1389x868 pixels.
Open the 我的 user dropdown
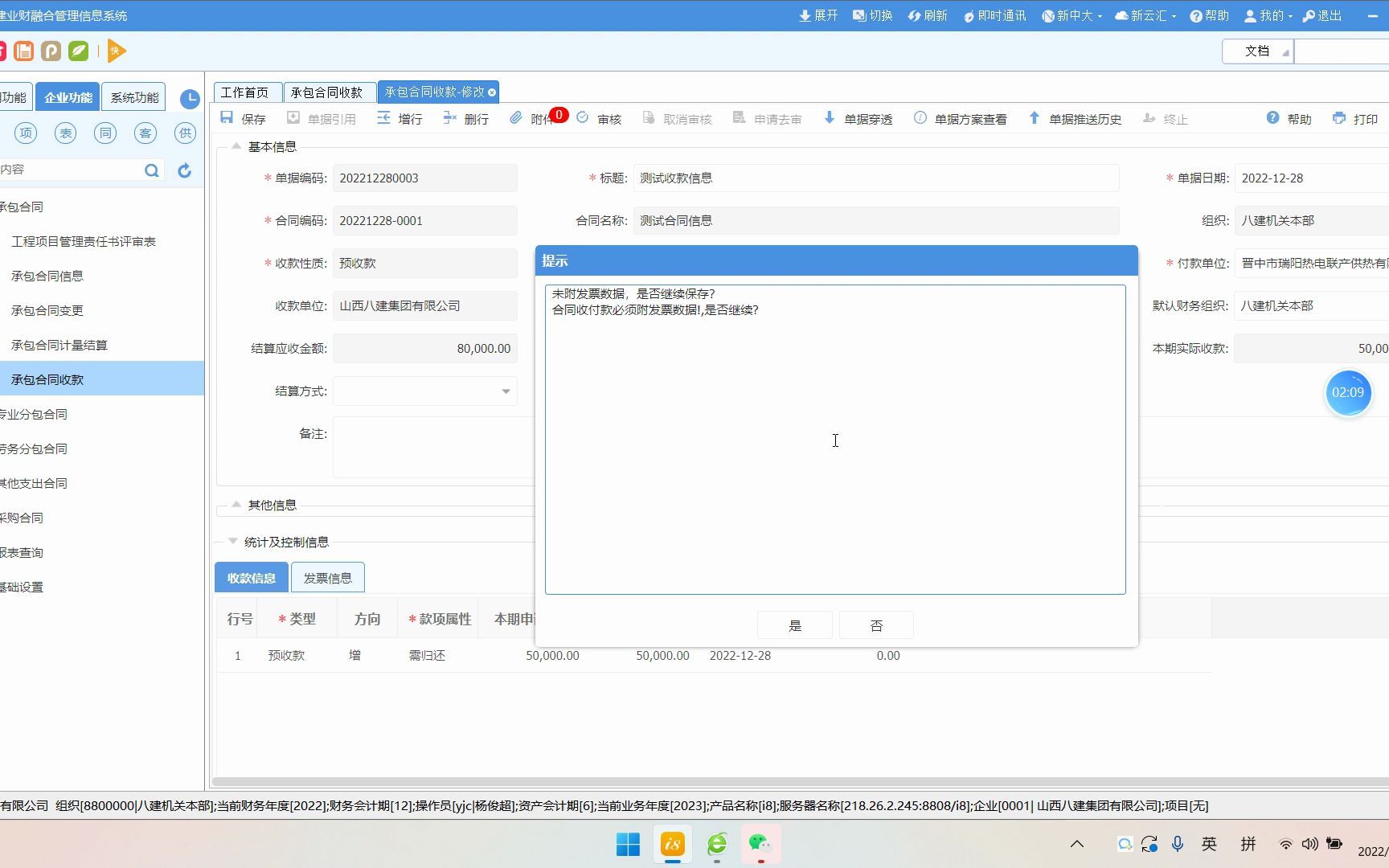1268,15
